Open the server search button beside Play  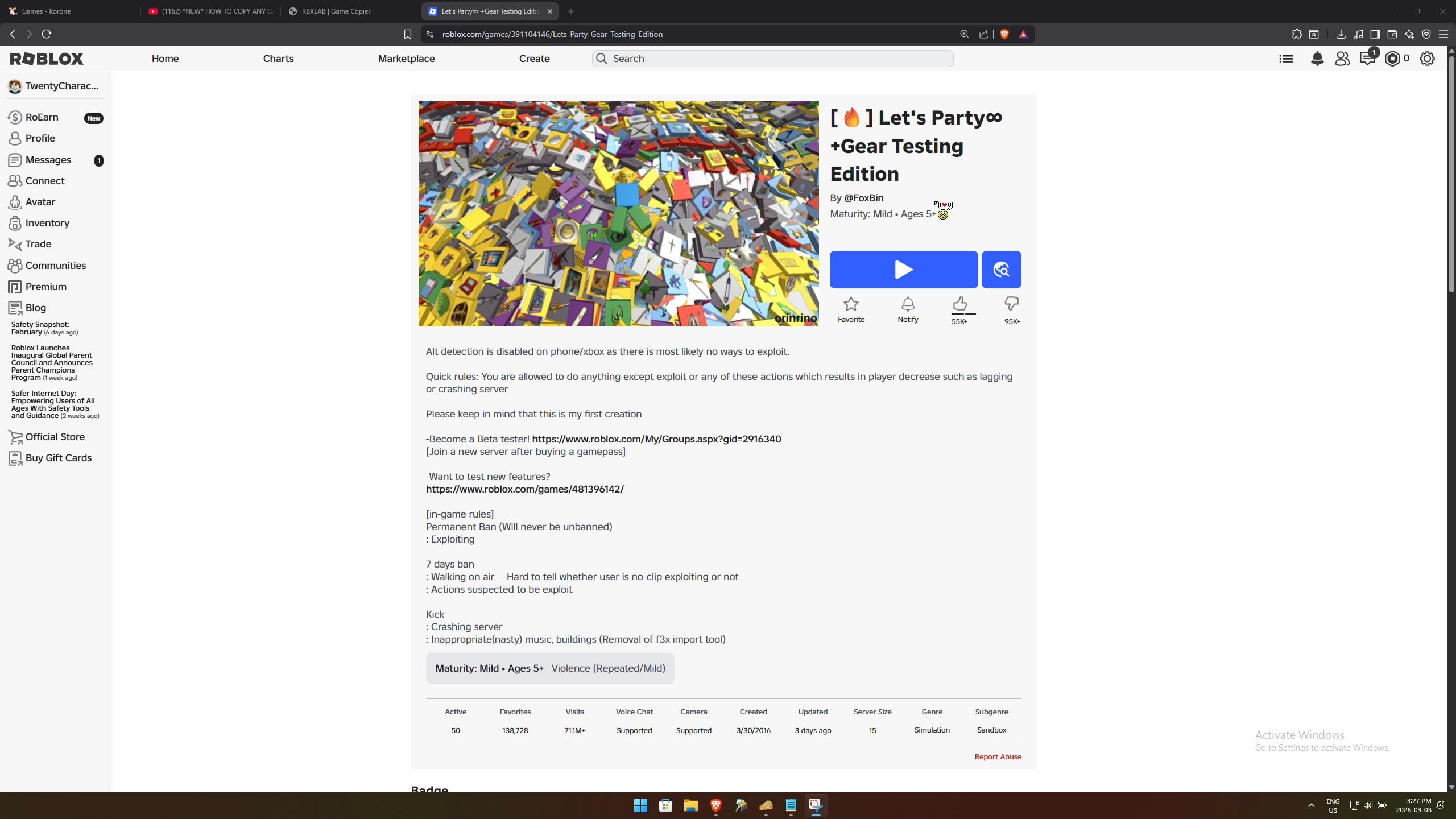pos(1001,269)
